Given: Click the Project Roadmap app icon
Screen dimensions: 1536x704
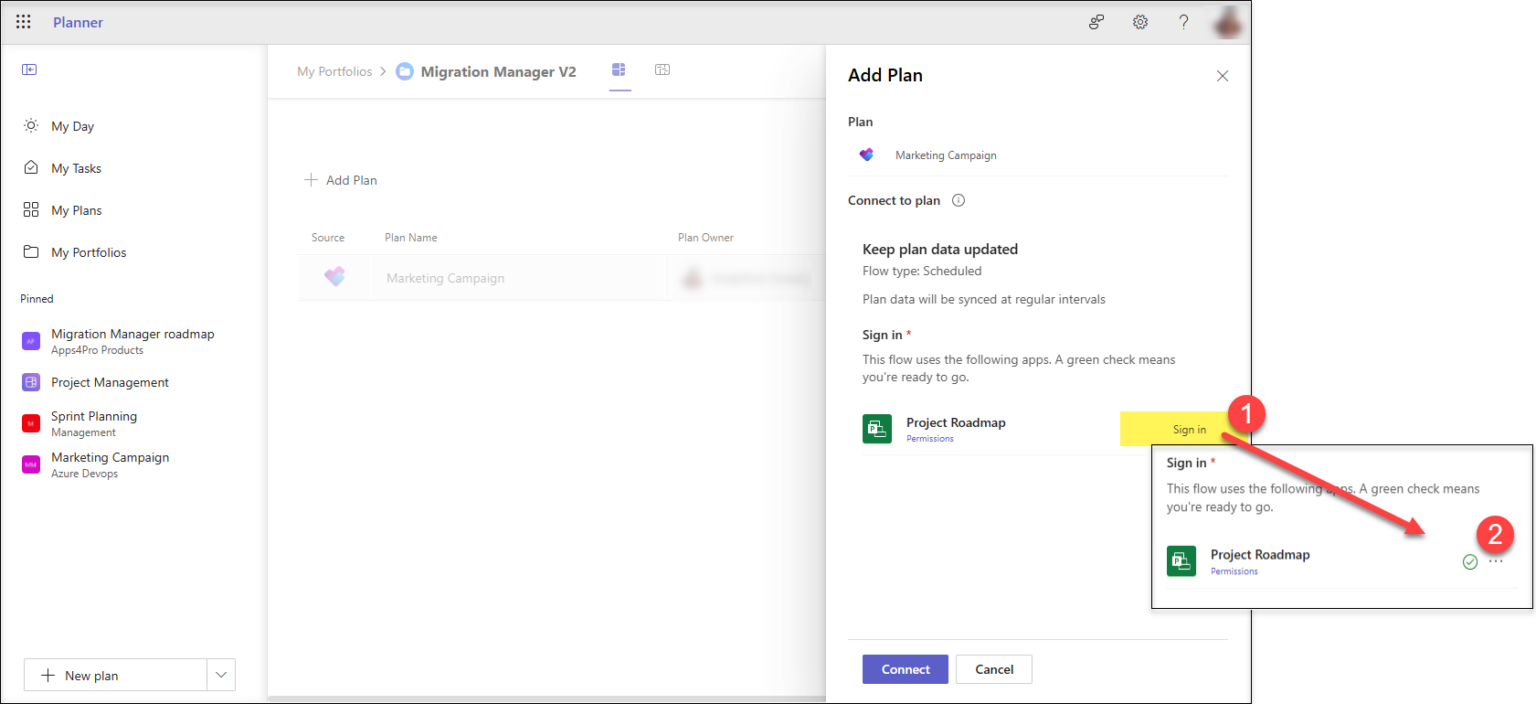Looking at the screenshot, I should click(x=877, y=428).
